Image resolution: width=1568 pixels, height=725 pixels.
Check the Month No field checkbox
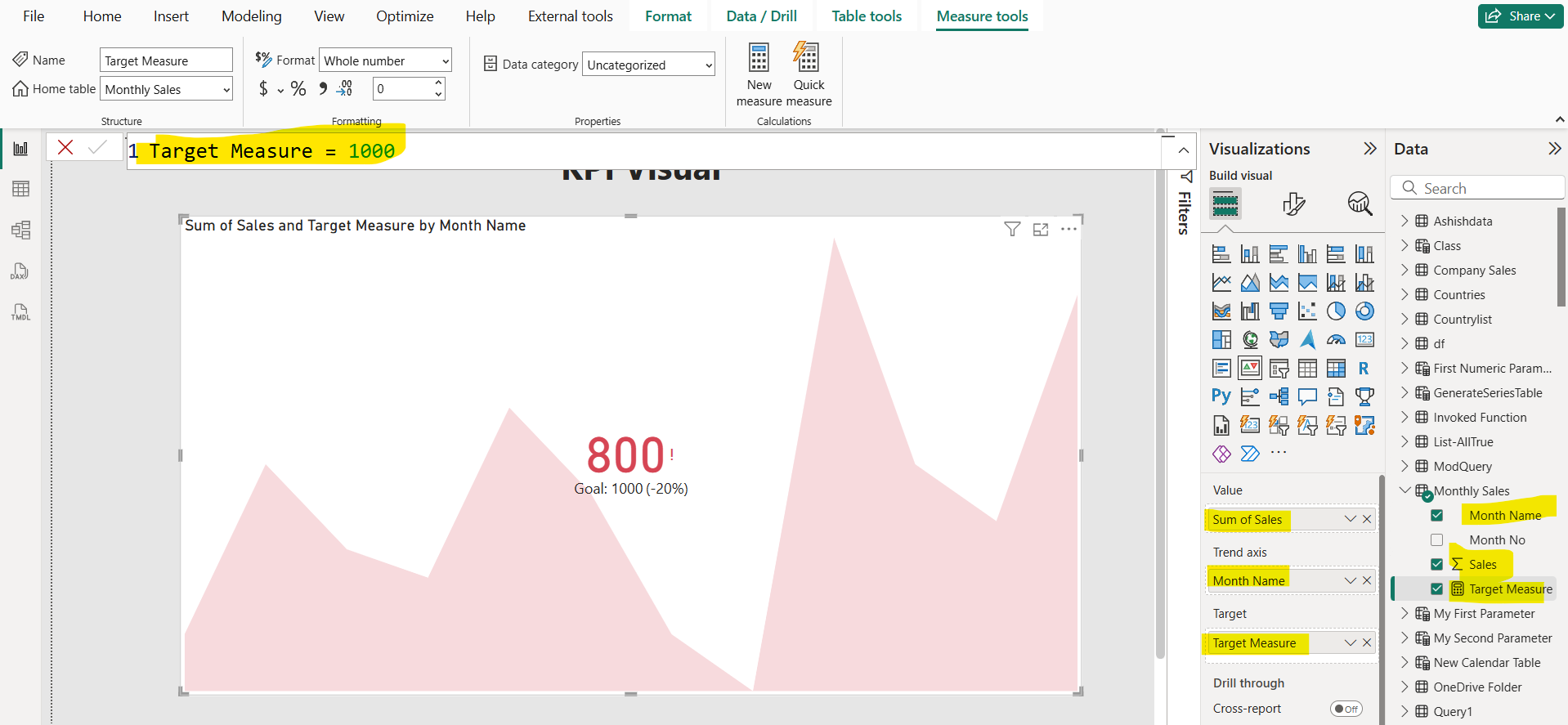(1436, 540)
